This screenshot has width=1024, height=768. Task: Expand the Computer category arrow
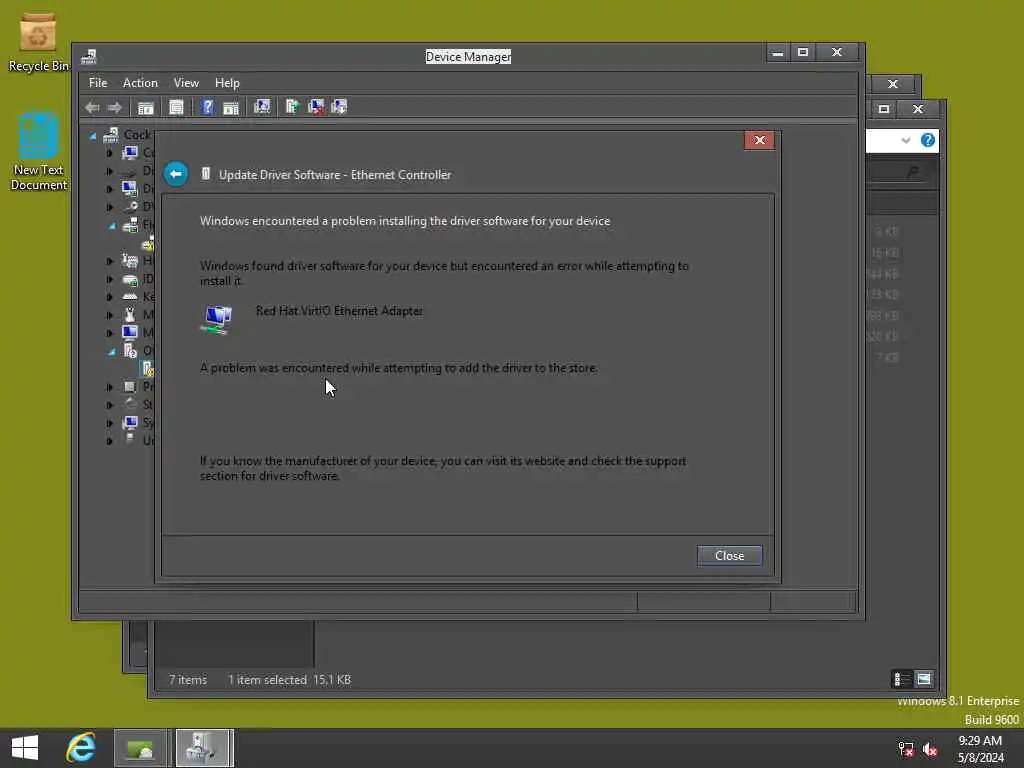109,153
